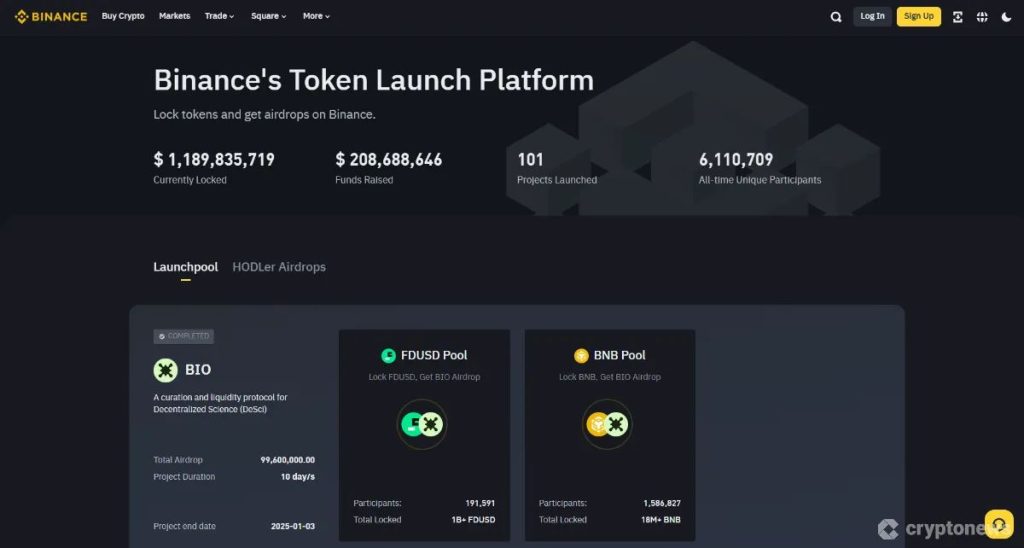Image resolution: width=1024 pixels, height=548 pixels.
Task: Open Buy Crypto in the navbar
Action: [123, 16]
